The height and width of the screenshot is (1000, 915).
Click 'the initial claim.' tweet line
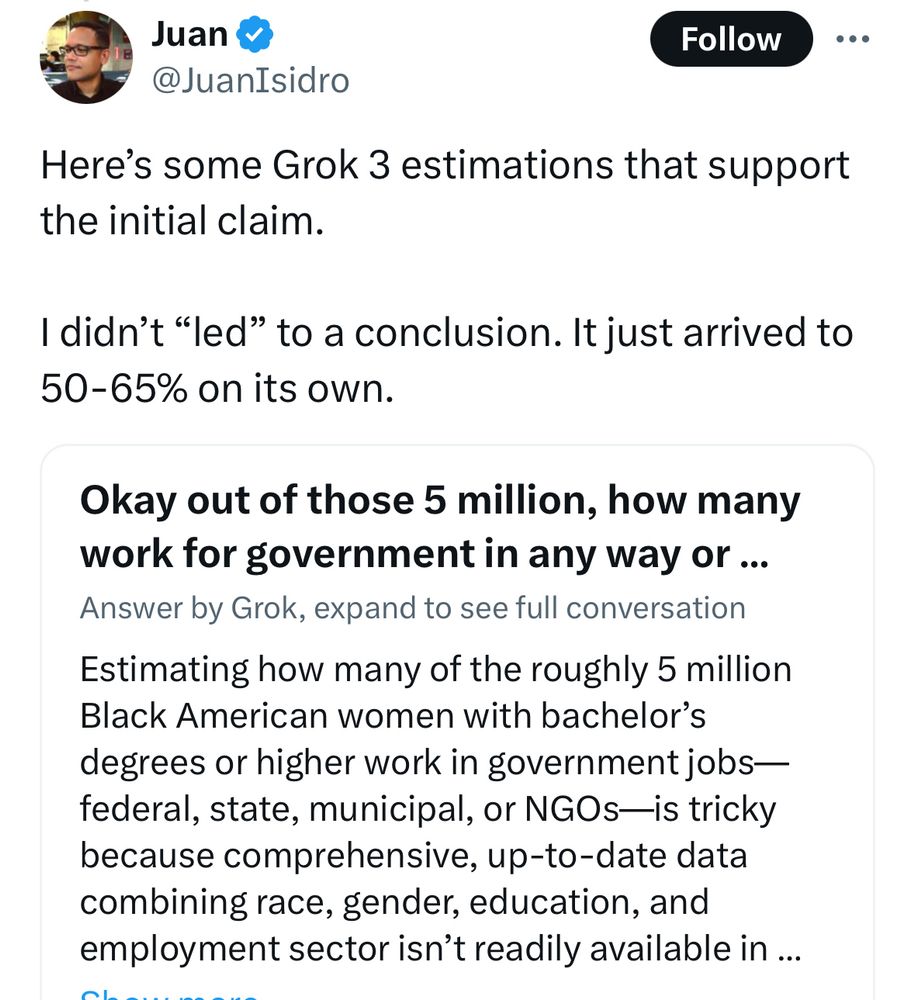click(x=182, y=221)
